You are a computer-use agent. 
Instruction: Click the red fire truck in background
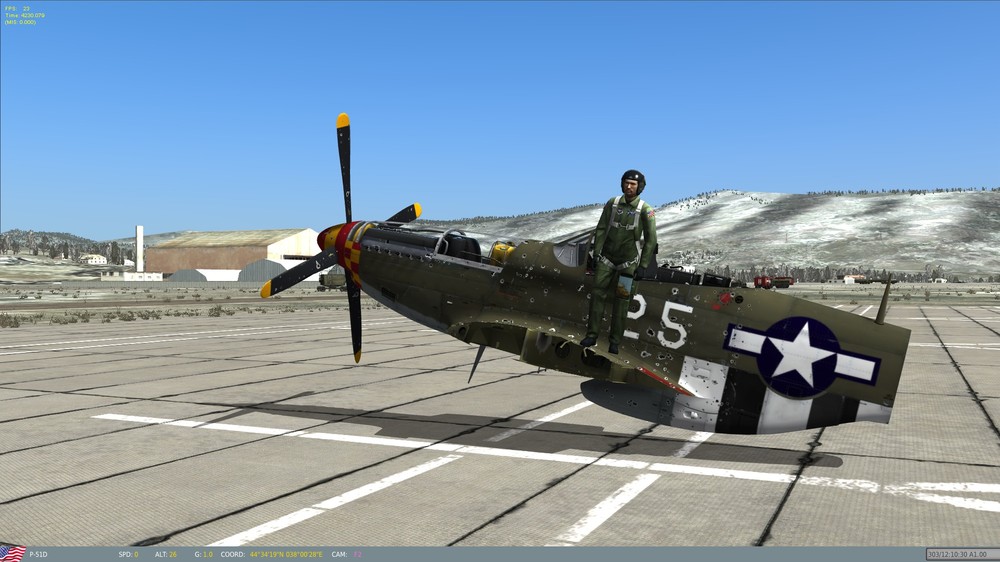(774, 281)
